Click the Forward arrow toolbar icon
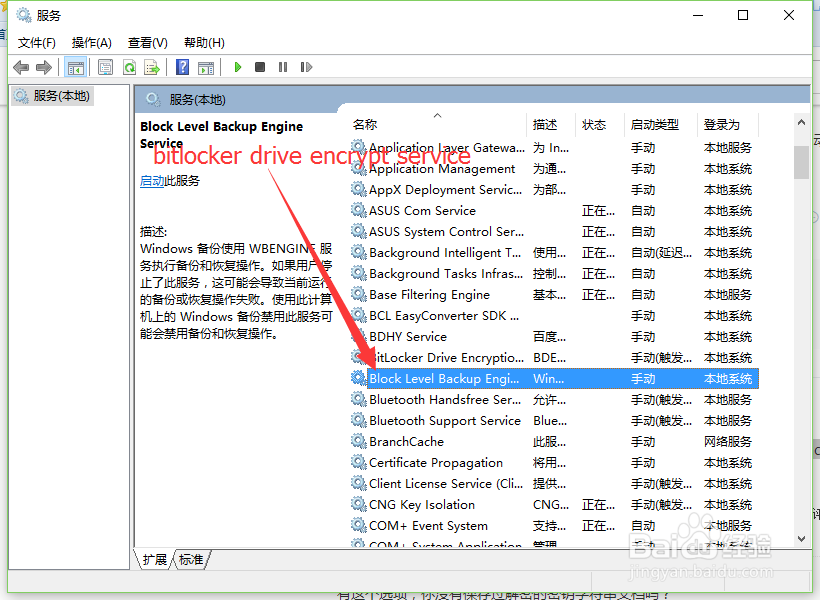Screen dimensions: 820x600 tap(44, 67)
